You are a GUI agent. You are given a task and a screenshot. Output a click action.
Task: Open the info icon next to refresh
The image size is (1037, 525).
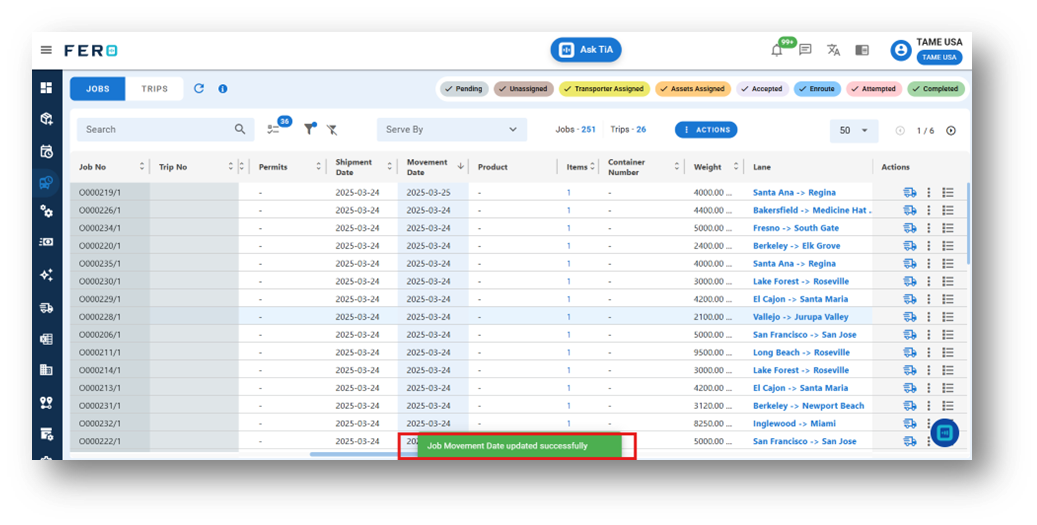pyautogui.click(x=223, y=89)
